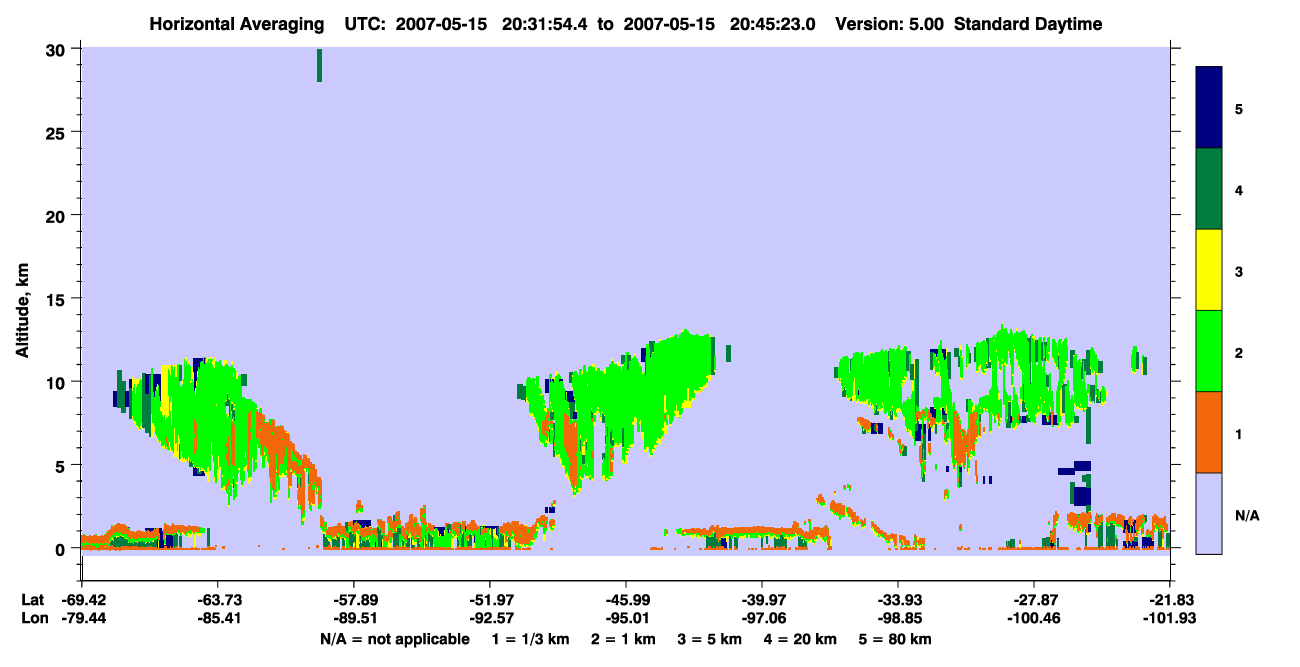Click the 'Altitude, km' axis label

coord(21,312)
